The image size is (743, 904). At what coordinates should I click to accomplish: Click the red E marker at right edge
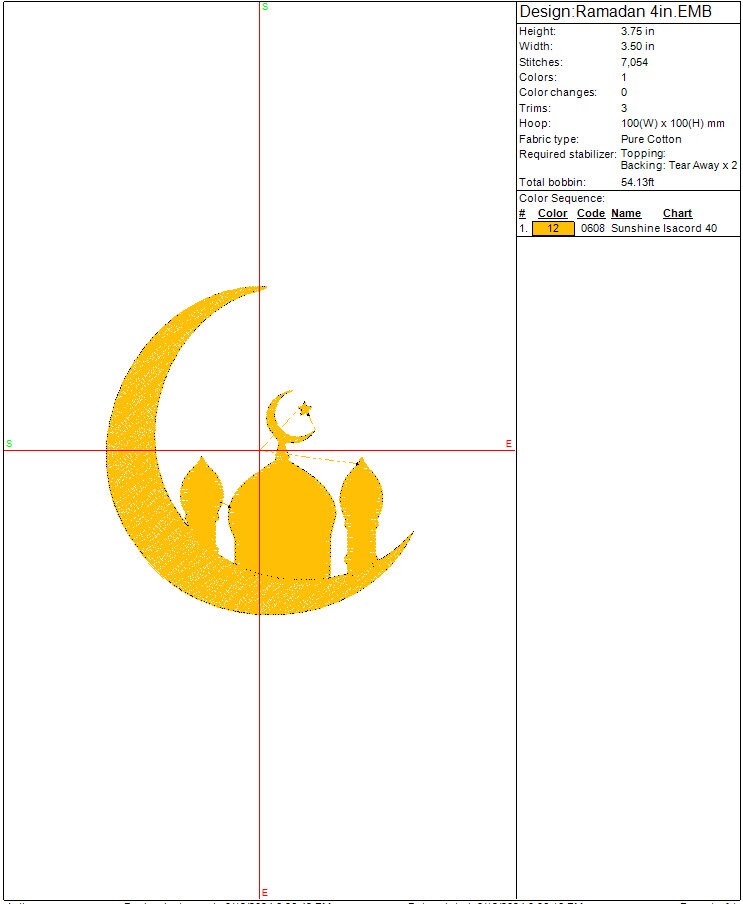(x=508, y=443)
